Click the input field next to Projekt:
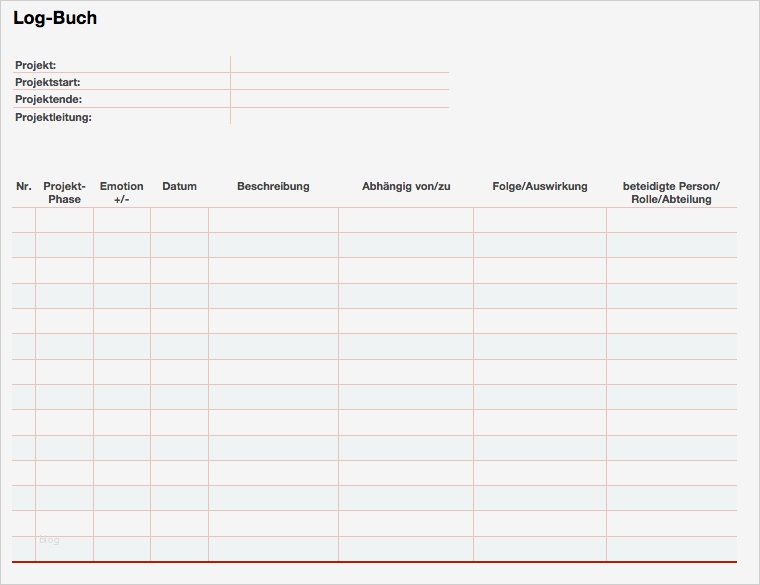Viewport: 760px width, 585px height. tap(340, 64)
